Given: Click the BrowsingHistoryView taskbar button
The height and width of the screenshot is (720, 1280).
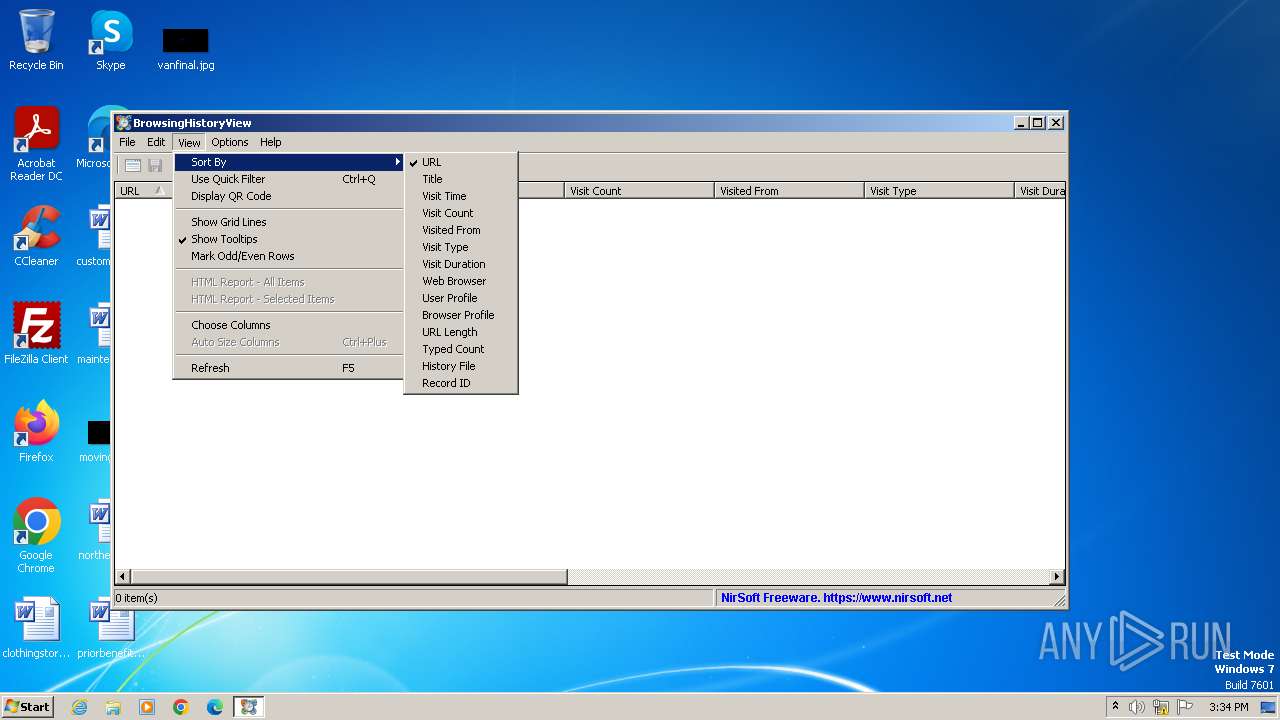Looking at the screenshot, I should coord(249,707).
